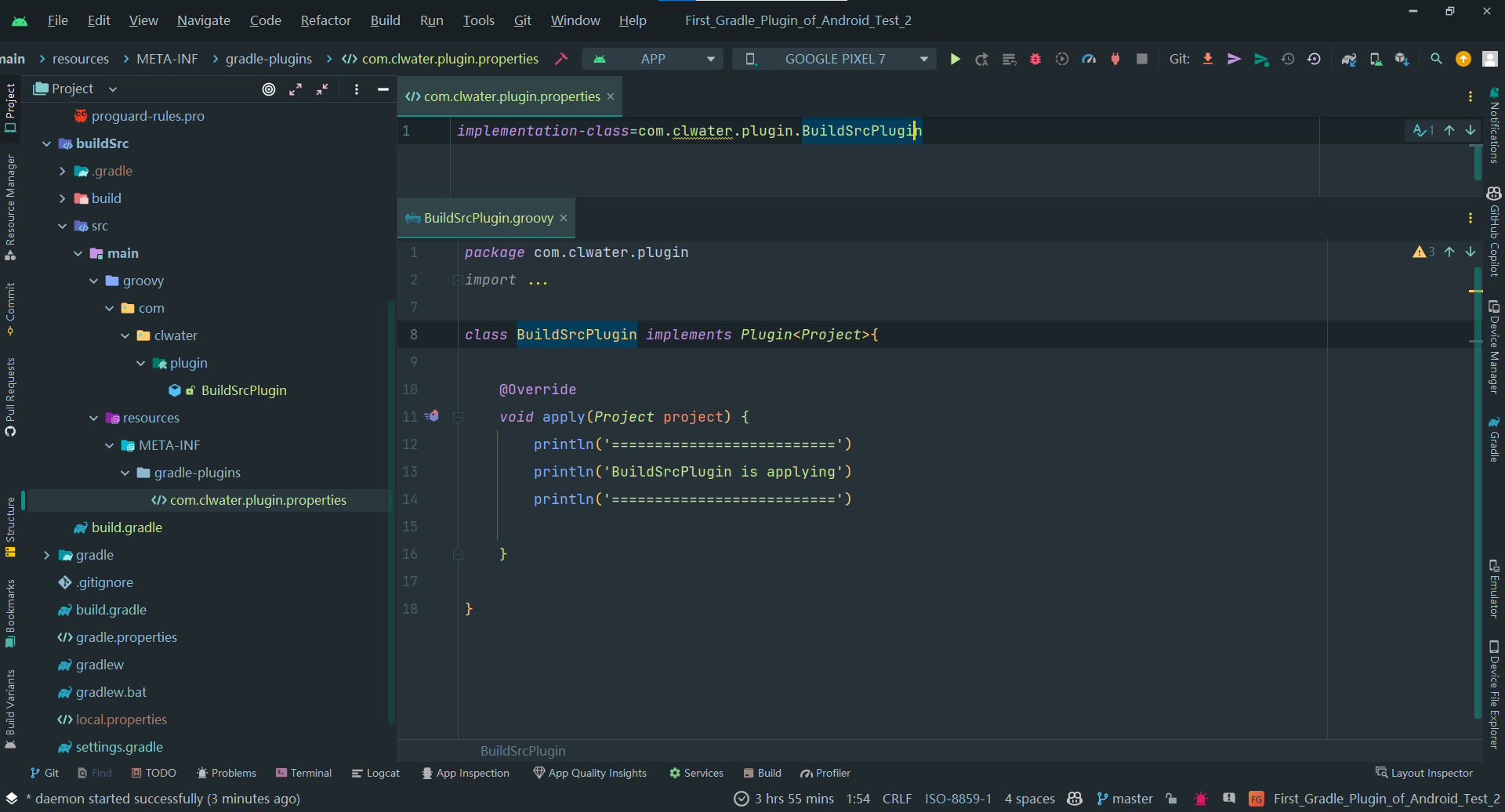This screenshot has width=1505, height=812.
Task: Expand the .gradle folder
Action: pos(63,171)
